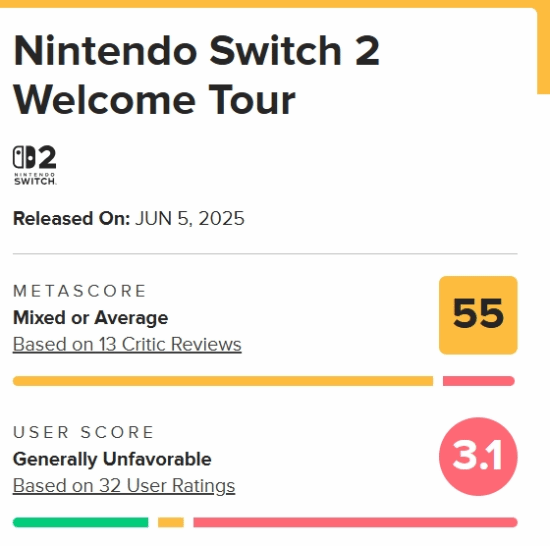Open the Based on 32 User Ratings link
This screenshot has width=550, height=546.
coord(124,485)
